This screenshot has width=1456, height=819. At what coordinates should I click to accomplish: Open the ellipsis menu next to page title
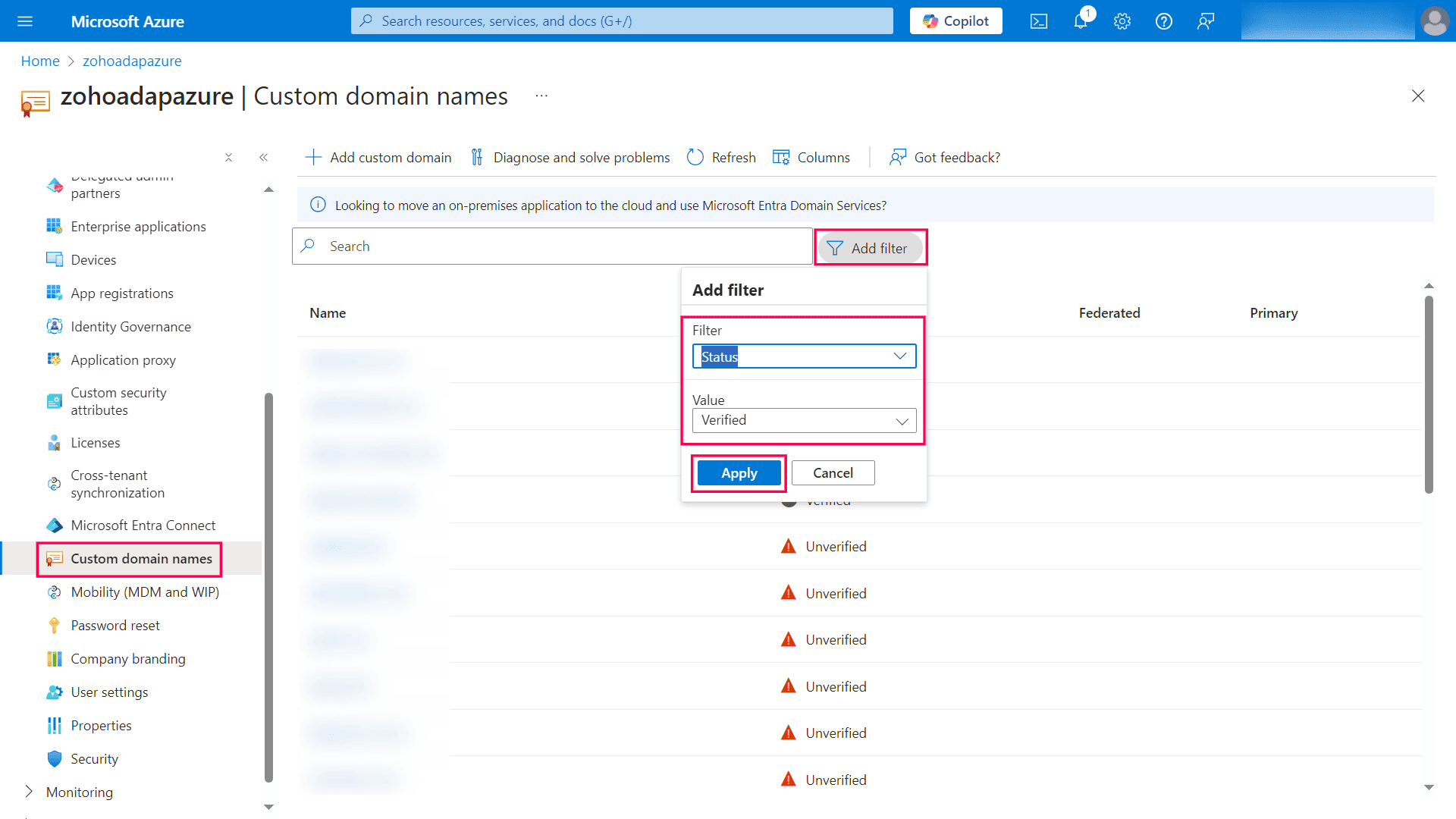pos(541,96)
